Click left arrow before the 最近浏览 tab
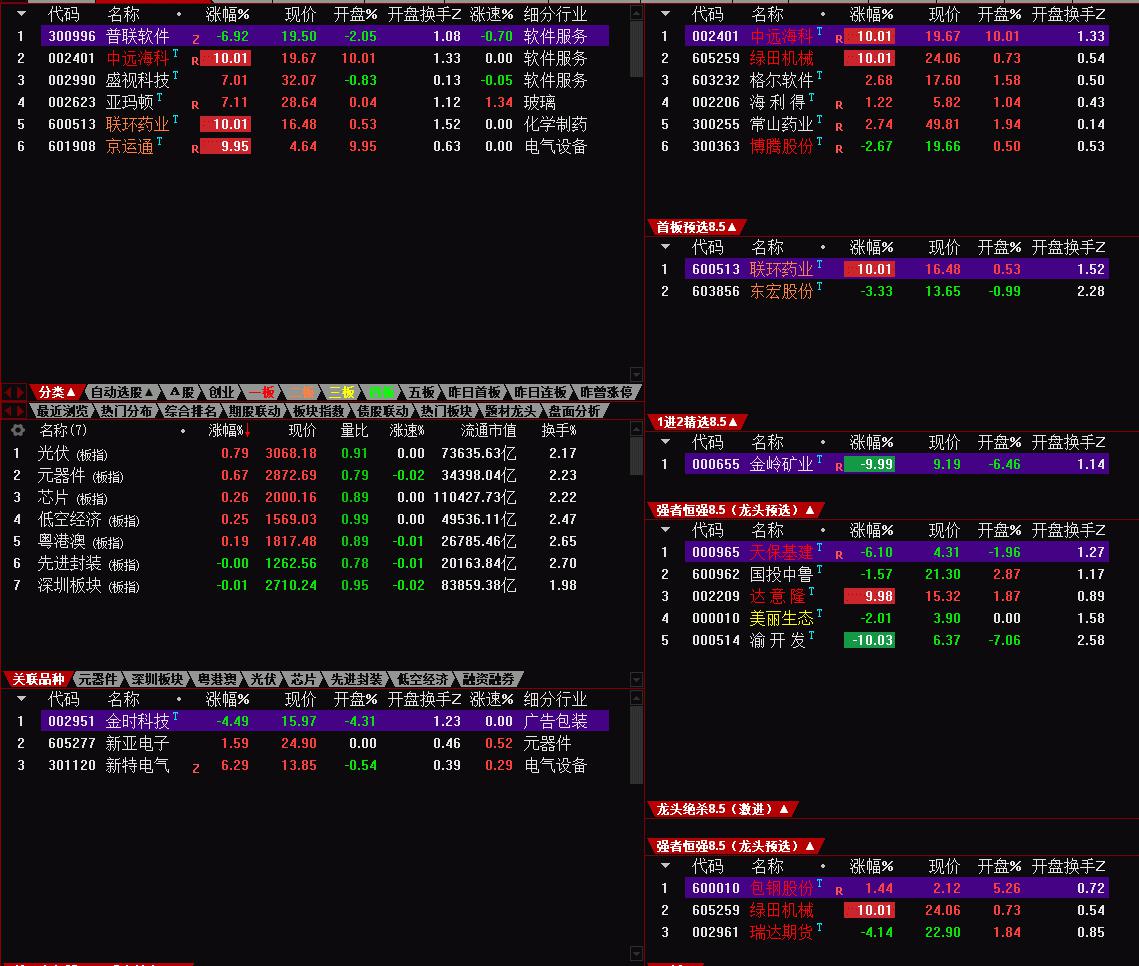Image resolution: width=1139 pixels, height=966 pixels. pyautogui.click(x=9, y=411)
